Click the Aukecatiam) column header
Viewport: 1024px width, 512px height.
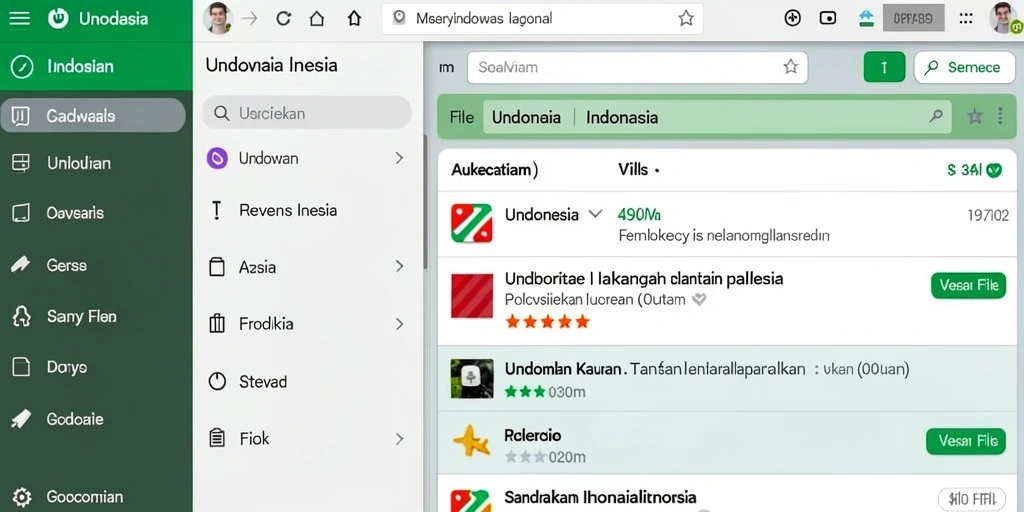pos(495,170)
